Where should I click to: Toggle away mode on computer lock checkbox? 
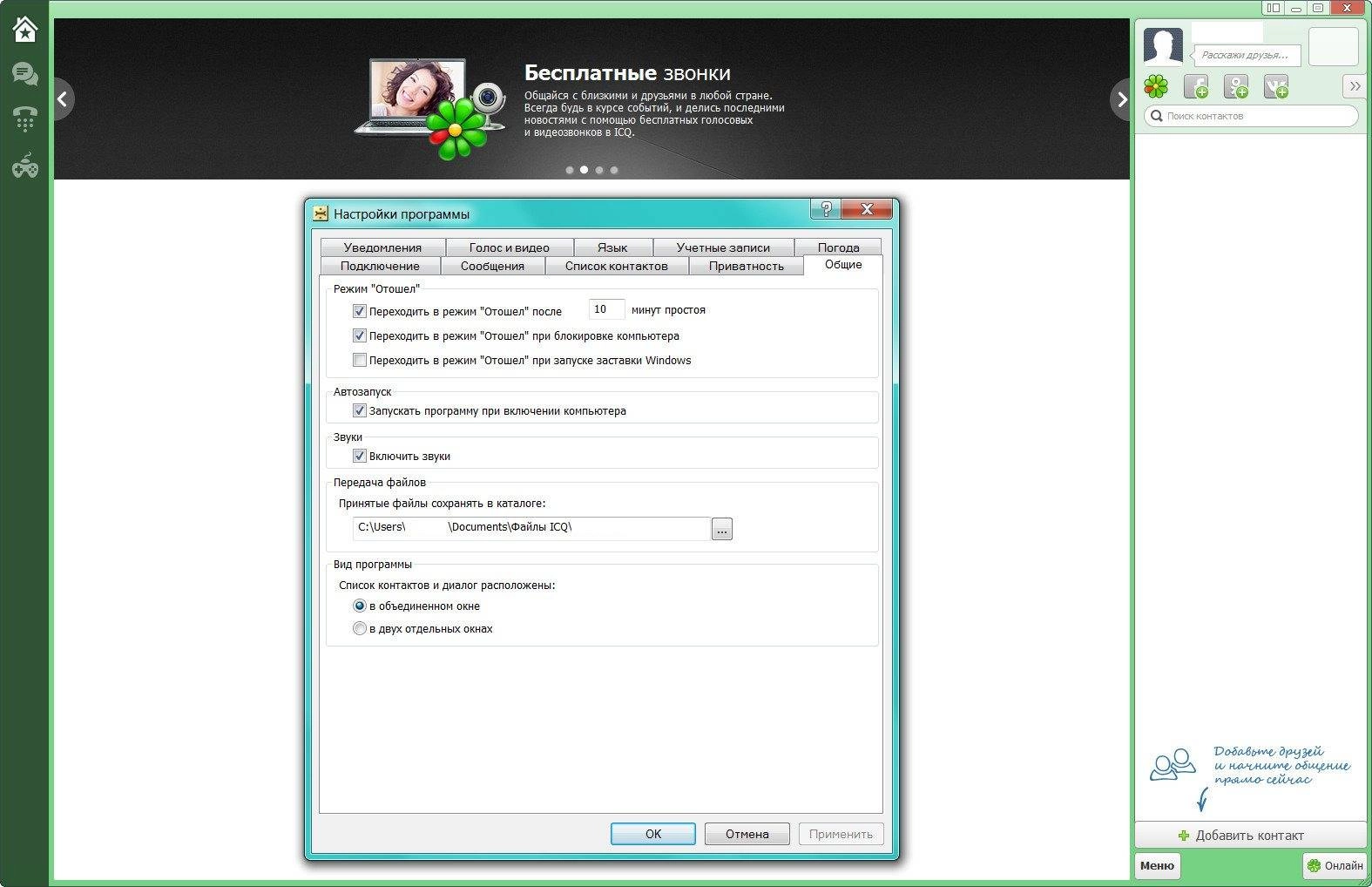pos(359,335)
